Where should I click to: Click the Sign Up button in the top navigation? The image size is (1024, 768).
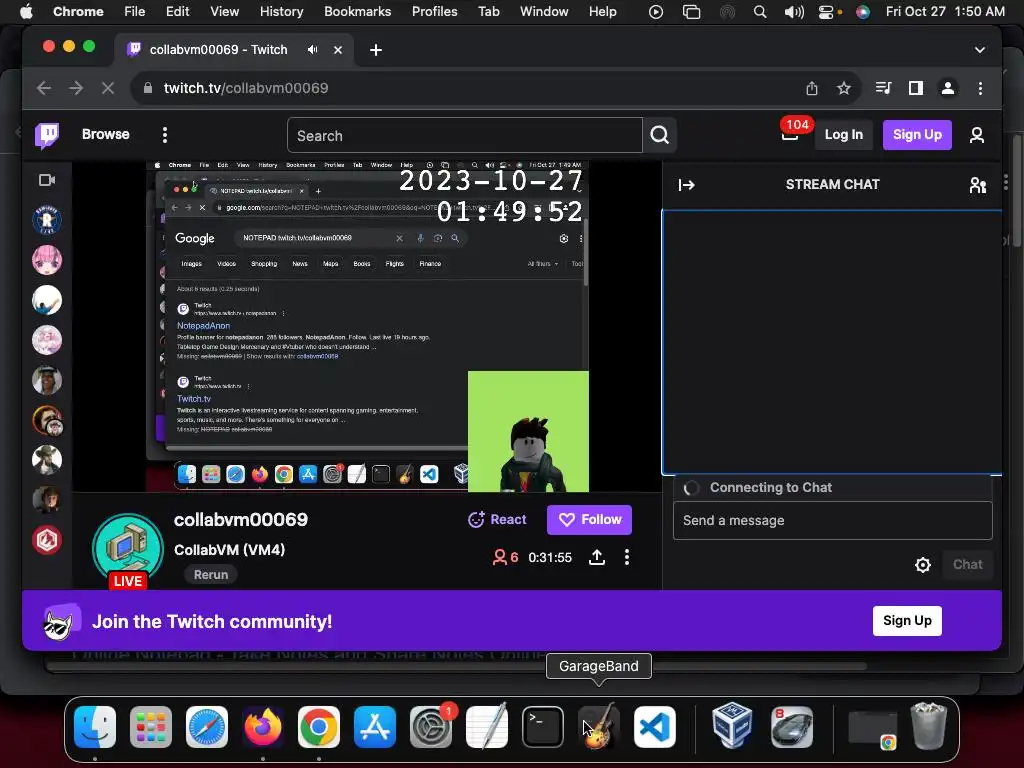tap(917, 135)
